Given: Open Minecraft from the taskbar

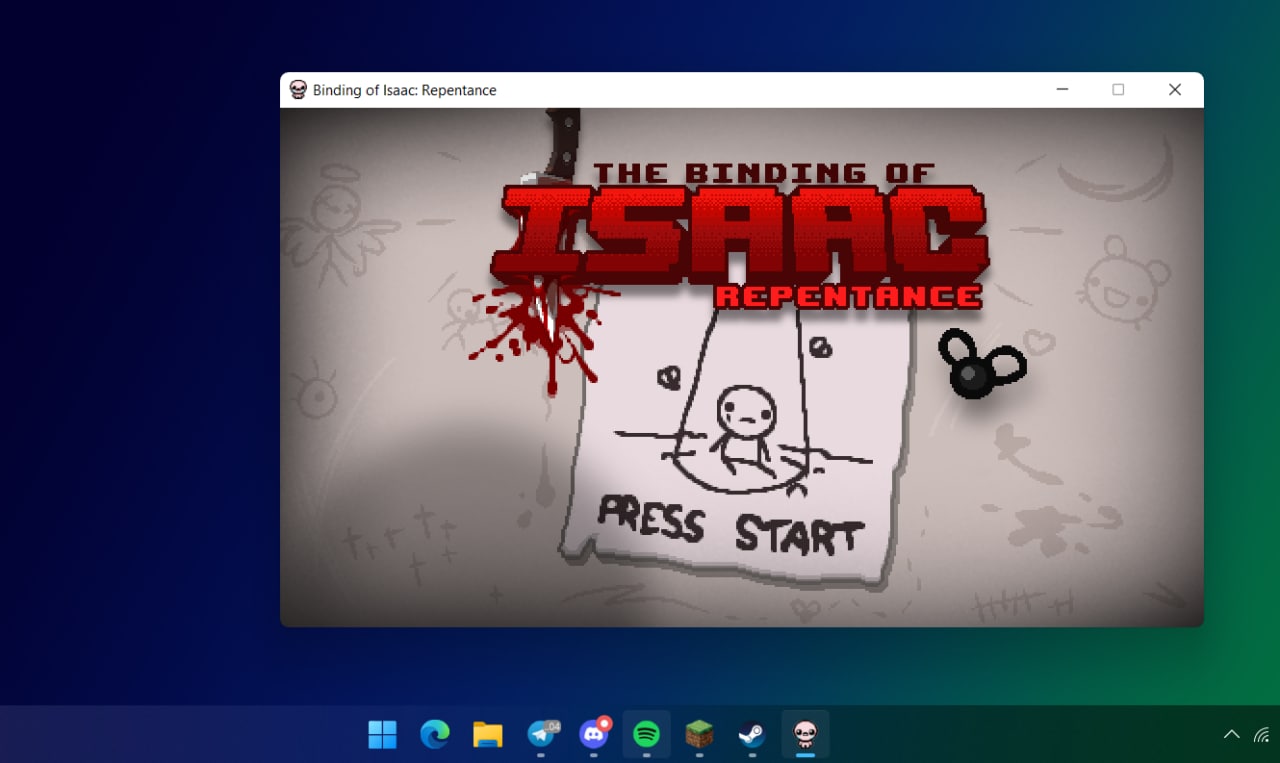Looking at the screenshot, I should [x=699, y=735].
